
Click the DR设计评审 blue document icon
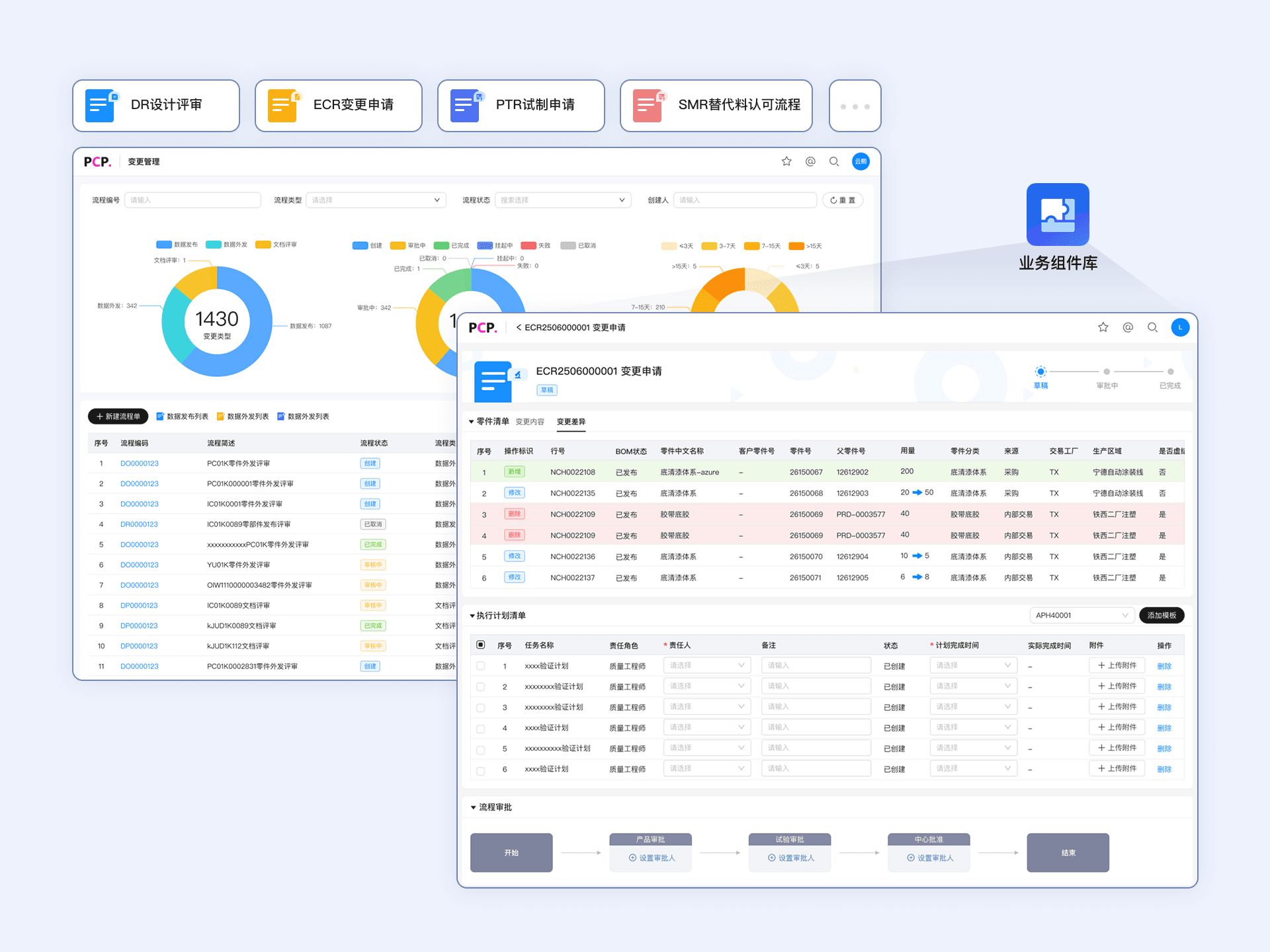pos(100,106)
